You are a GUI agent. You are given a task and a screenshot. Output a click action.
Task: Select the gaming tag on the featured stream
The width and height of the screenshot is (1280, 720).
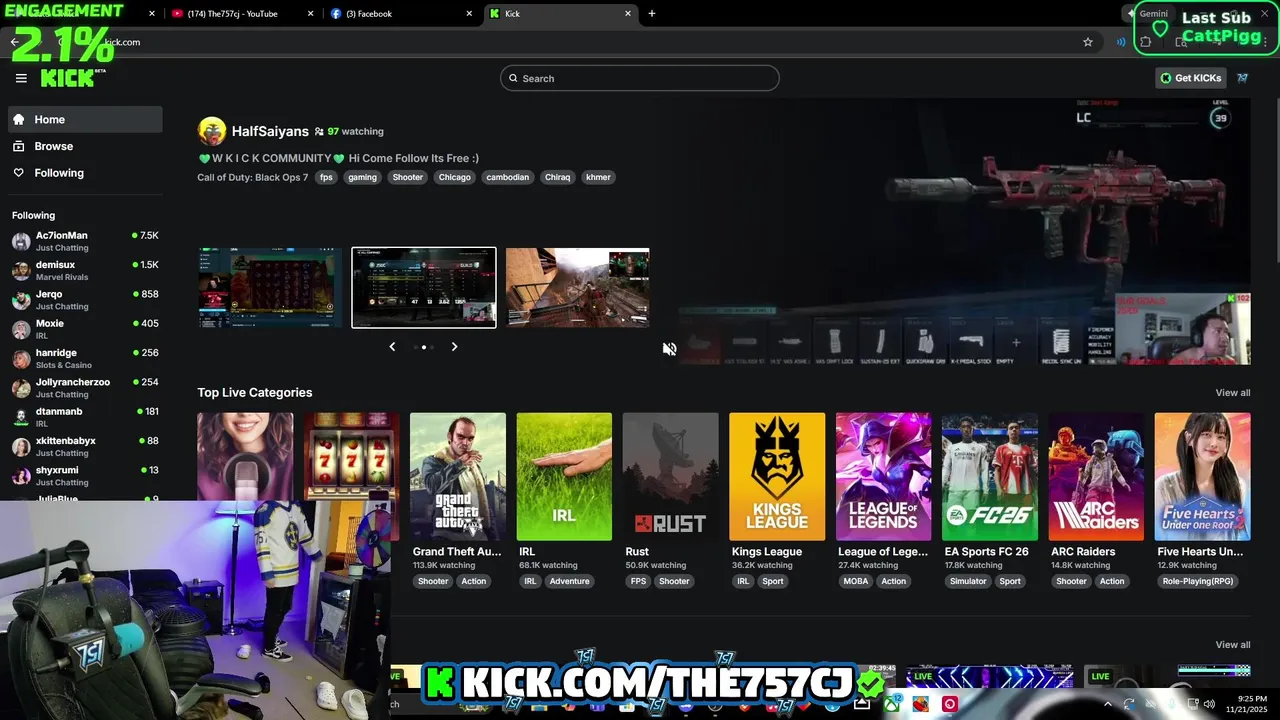point(362,177)
